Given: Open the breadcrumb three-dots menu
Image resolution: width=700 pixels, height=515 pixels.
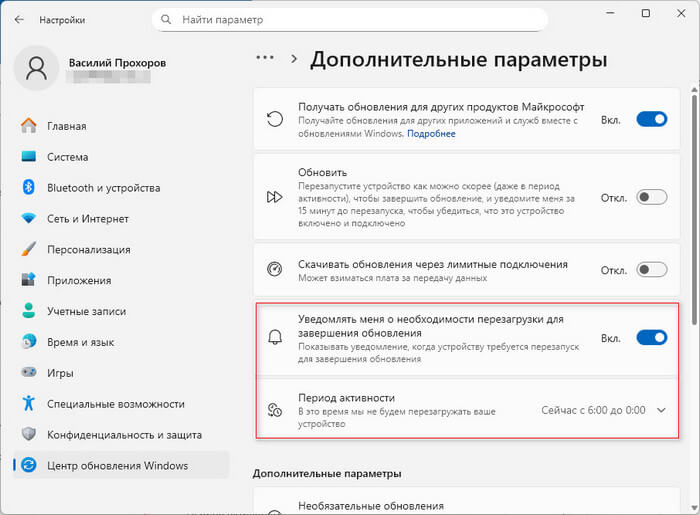Looking at the screenshot, I should pos(265,59).
